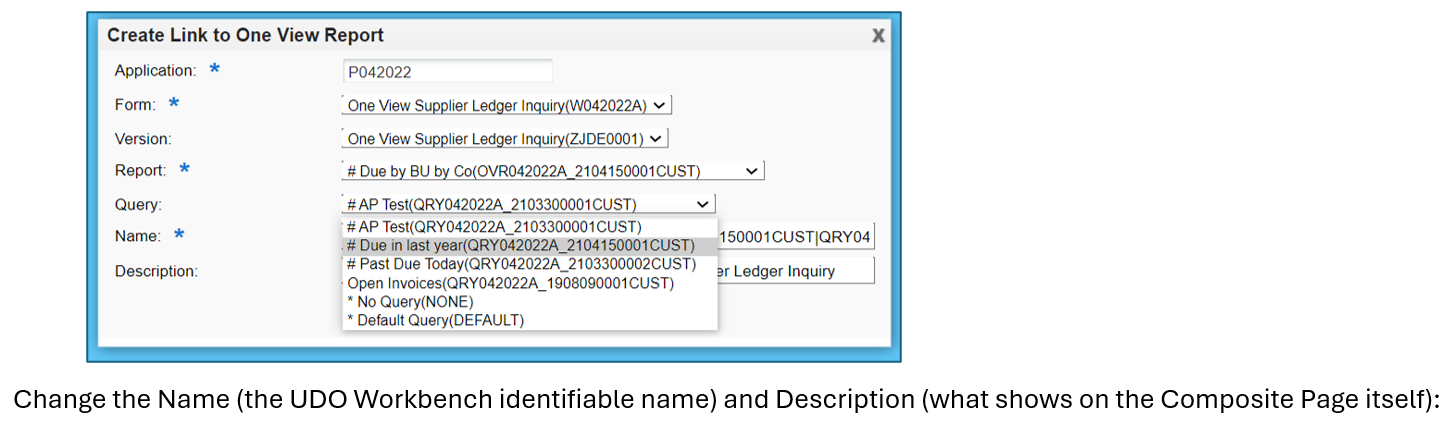
Task: Select the first '# AP Test' list option
Action: pyautogui.click(x=494, y=227)
